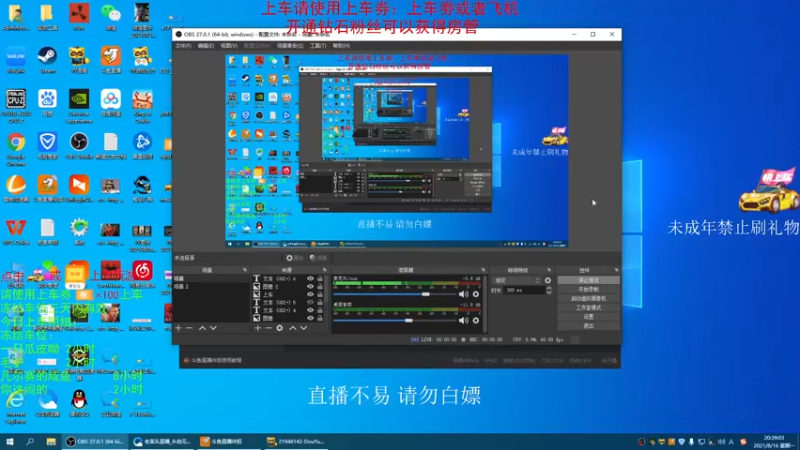Open the Google Chrome desktop shortcut
Viewport: 800px width, 450px height.
(x=16, y=149)
